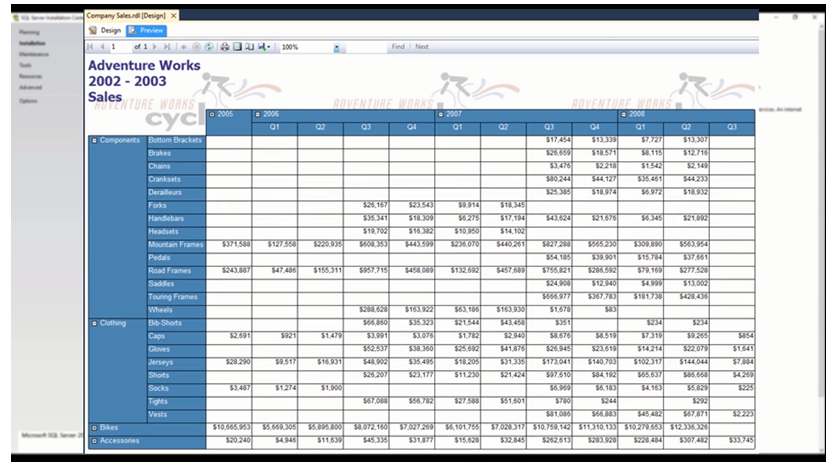Screen dimensions: 830x464
Task: Close the Company Sales.rdl tab
Action: coord(174,16)
